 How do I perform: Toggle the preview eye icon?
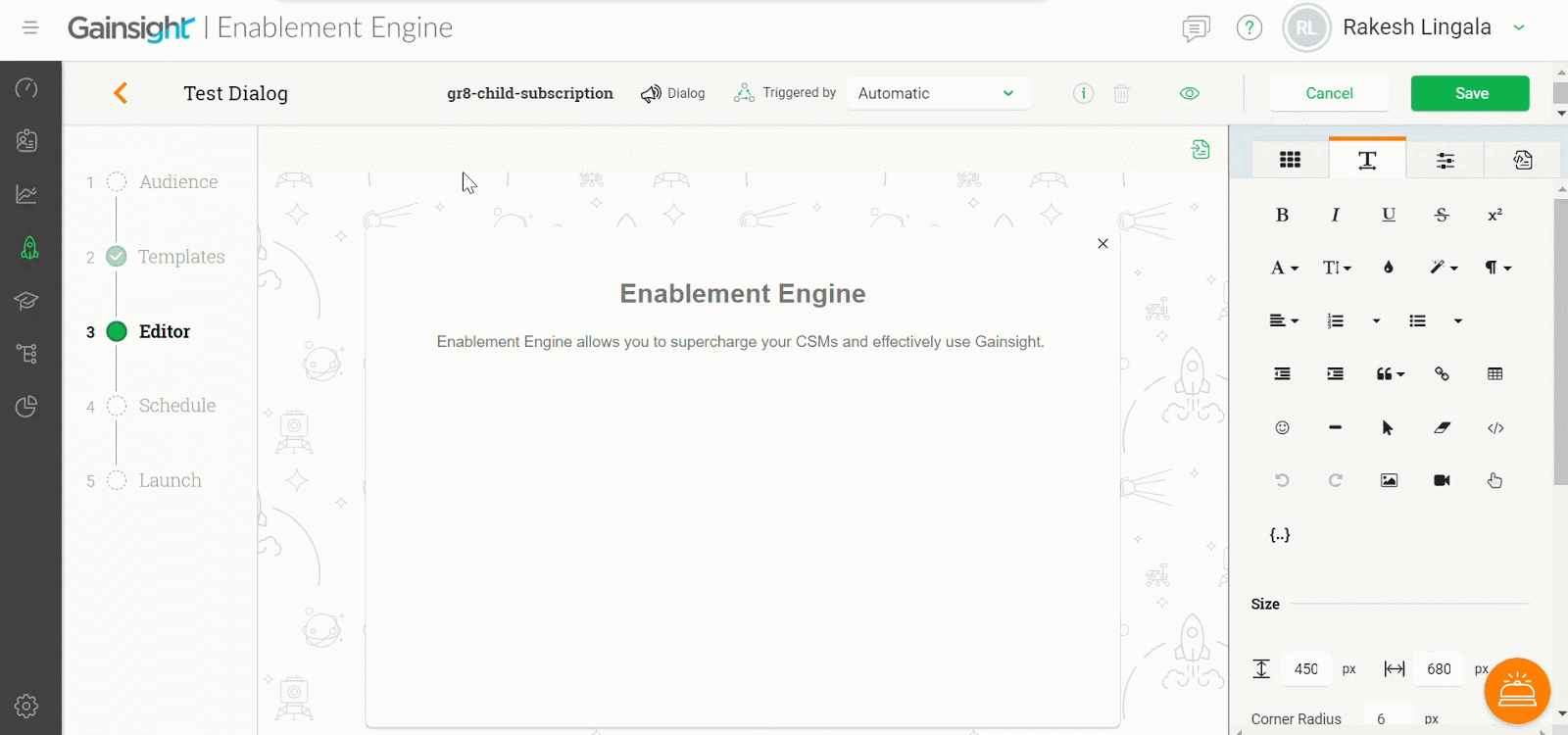(1190, 94)
